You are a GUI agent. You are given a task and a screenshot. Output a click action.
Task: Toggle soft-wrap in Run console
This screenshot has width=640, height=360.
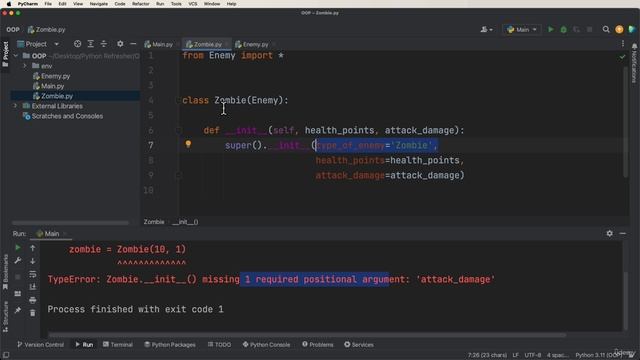coord(33,274)
